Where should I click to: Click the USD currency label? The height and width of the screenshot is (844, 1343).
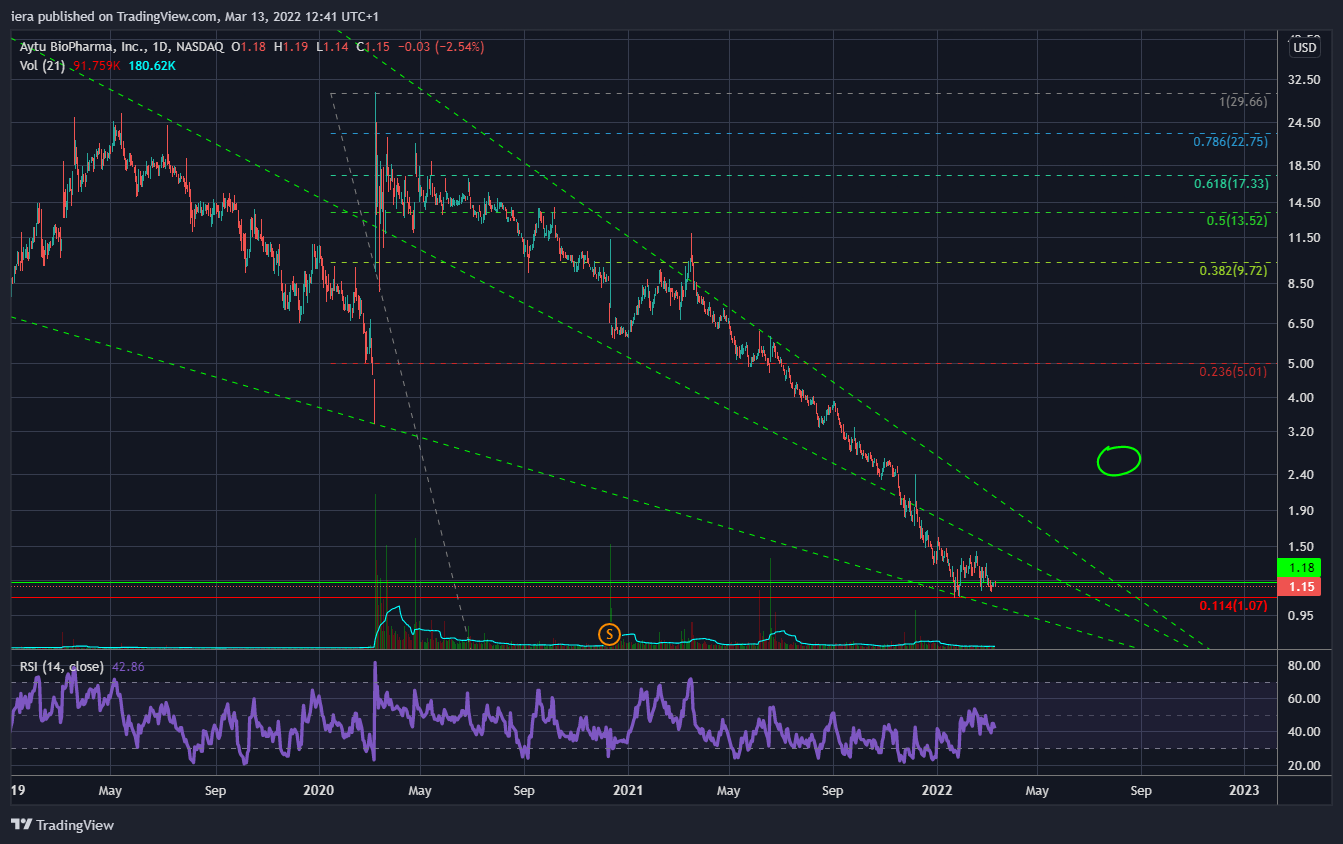point(1305,48)
